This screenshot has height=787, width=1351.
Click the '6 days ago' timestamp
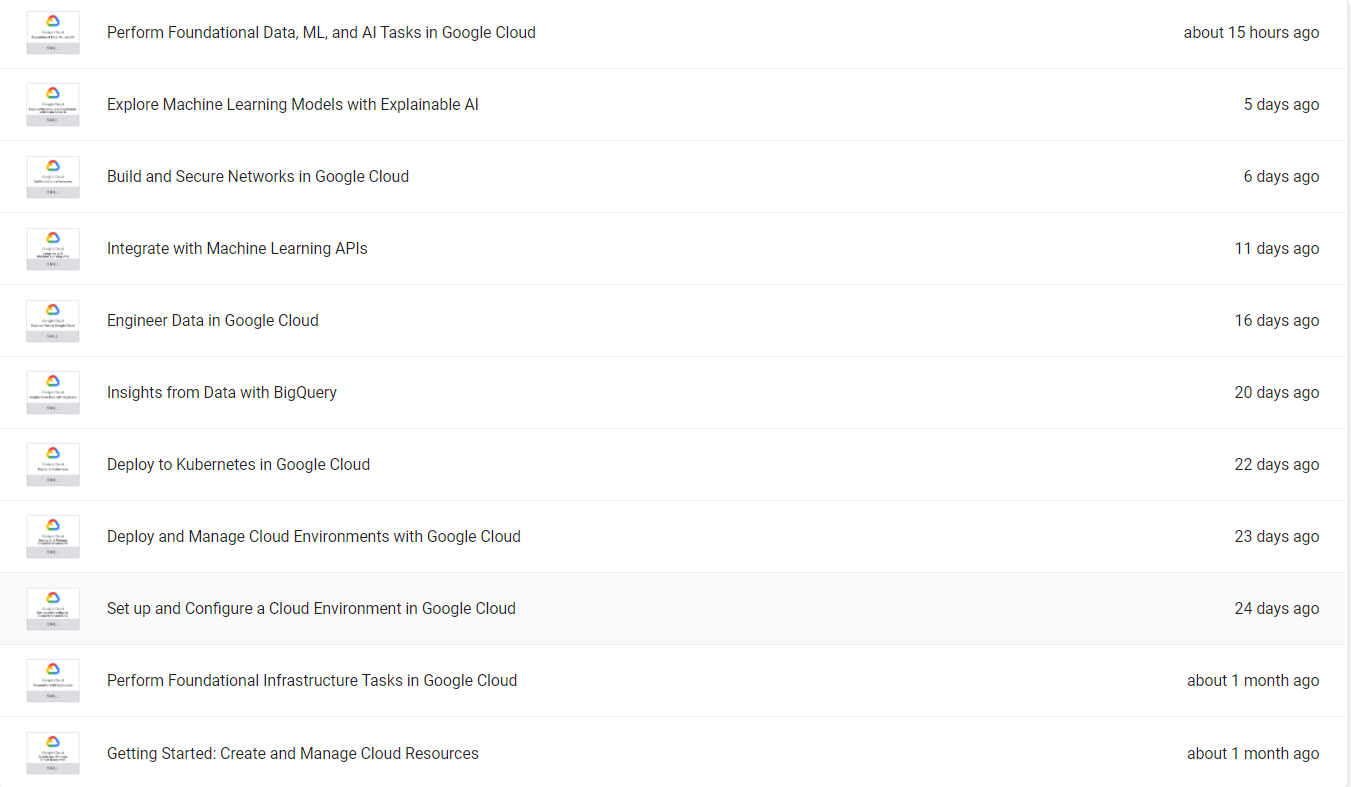(1281, 177)
